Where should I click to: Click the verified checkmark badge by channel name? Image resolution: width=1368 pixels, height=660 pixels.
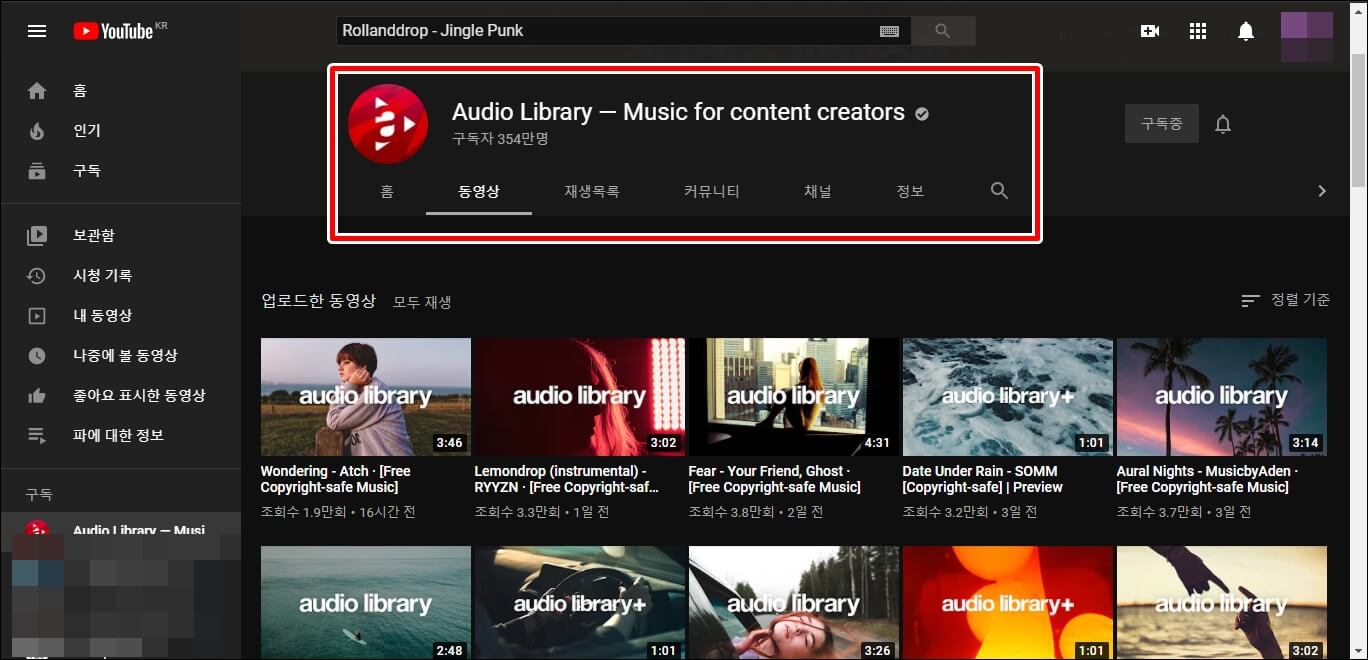(x=922, y=114)
